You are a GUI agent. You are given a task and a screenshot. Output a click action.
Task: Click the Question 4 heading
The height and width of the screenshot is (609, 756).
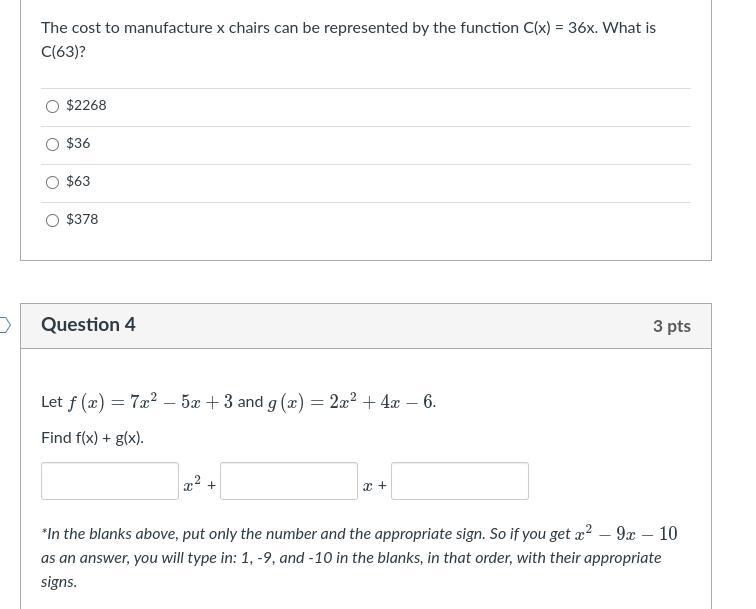(88, 325)
